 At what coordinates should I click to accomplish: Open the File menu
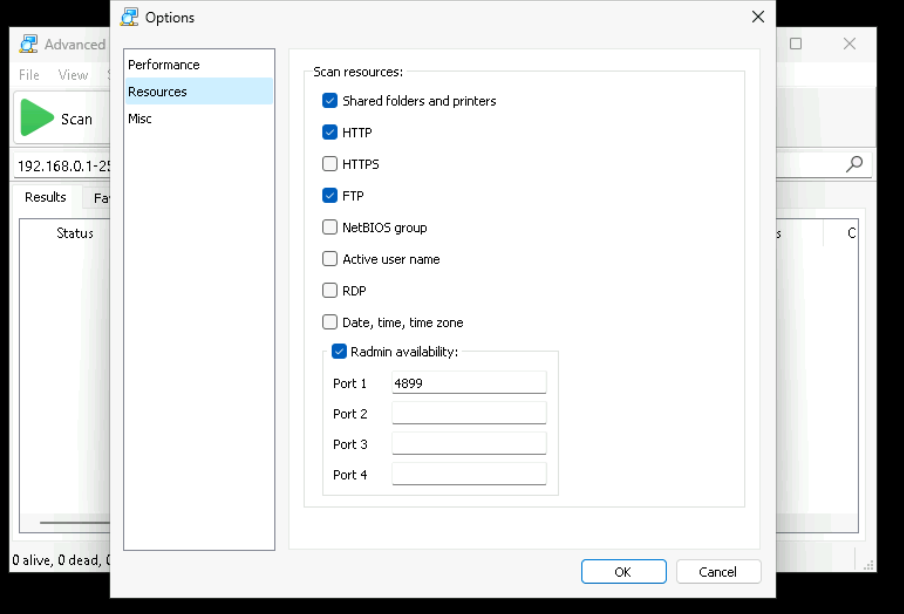[x=29, y=75]
